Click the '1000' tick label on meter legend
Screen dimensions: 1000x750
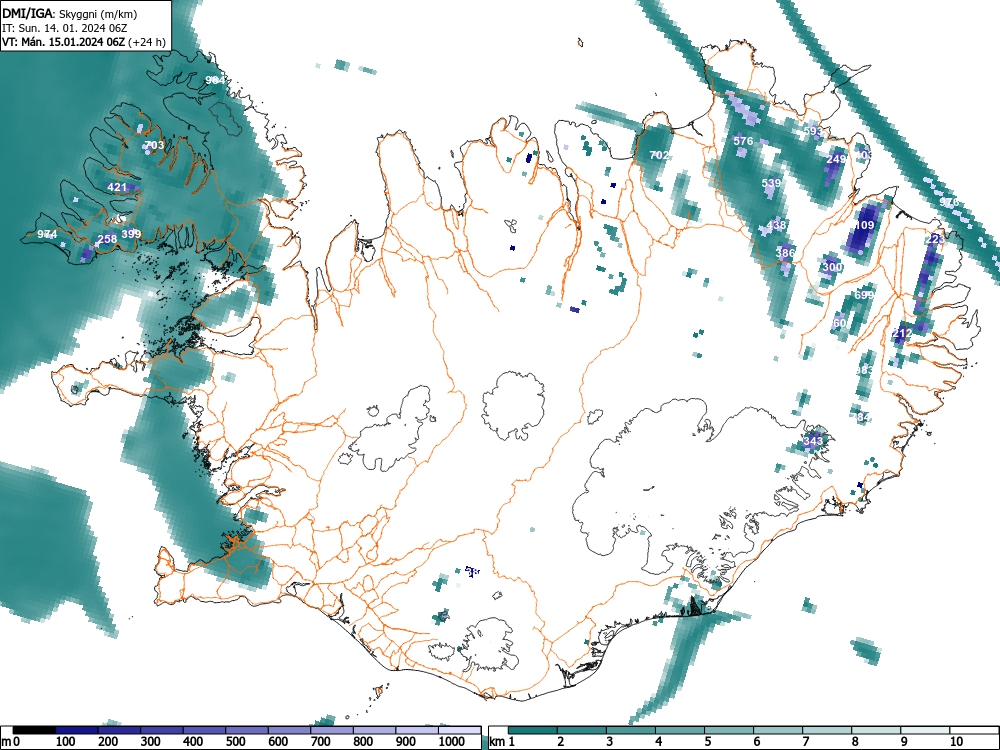point(452,742)
